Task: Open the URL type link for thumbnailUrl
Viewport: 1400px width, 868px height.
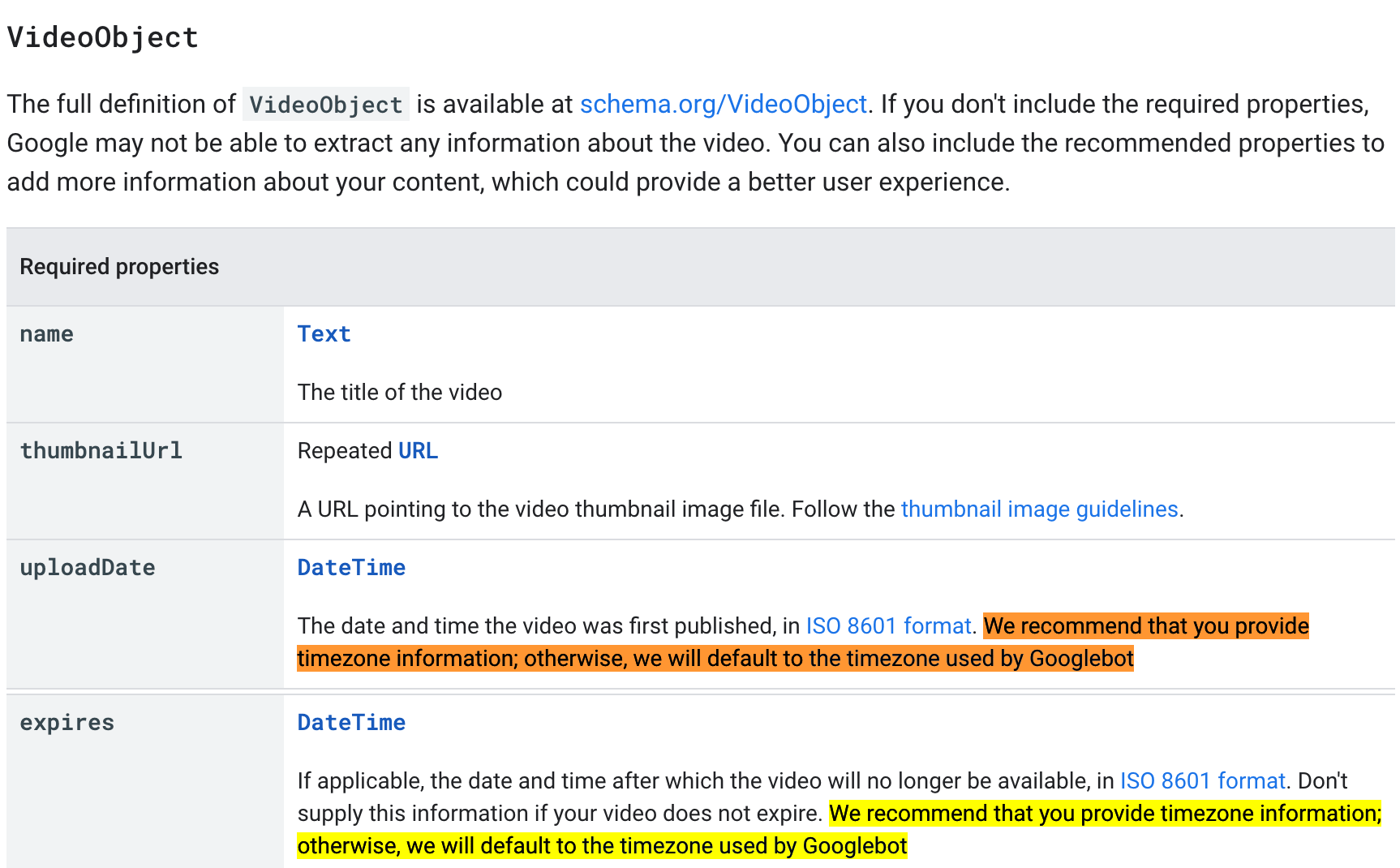Action: coord(418,451)
